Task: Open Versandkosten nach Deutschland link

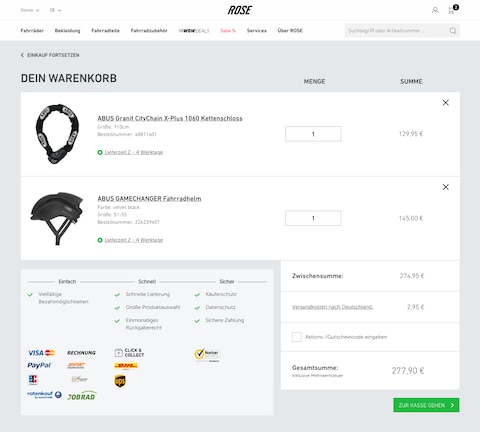Action: [x=332, y=307]
